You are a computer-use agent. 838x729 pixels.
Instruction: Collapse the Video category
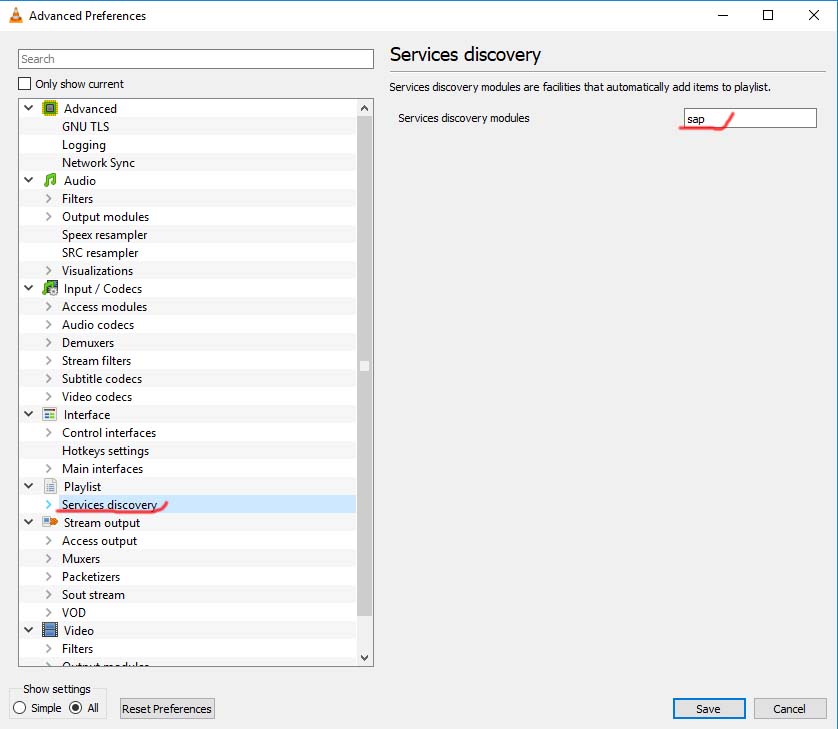29,630
